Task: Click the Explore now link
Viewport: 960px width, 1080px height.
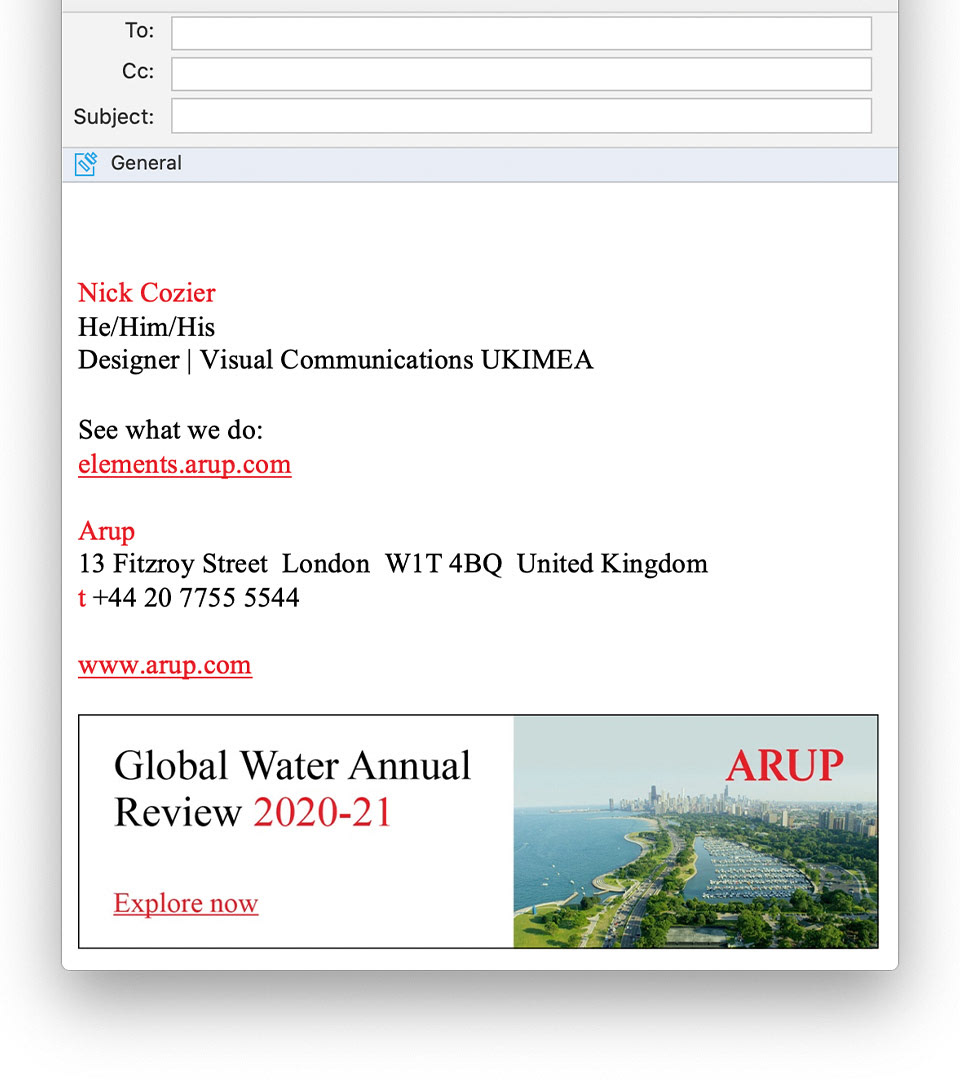Action: point(186,902)
